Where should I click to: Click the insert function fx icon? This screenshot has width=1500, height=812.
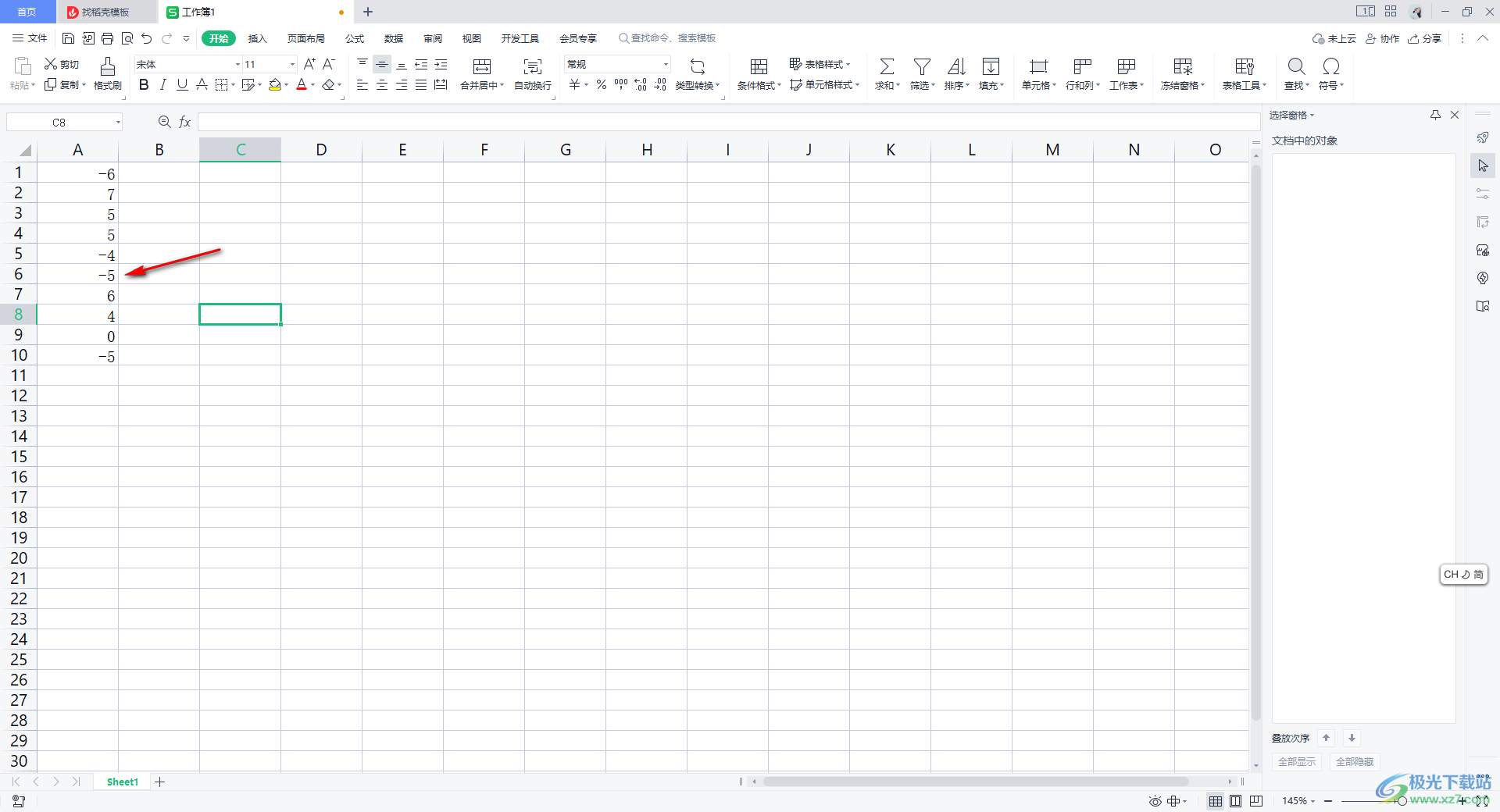(x=185, y=122)
